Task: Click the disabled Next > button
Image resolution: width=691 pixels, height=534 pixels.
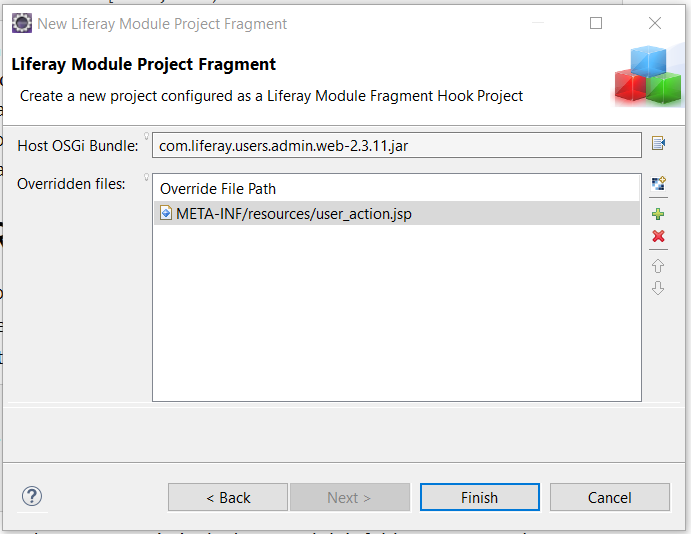Action: click(349, 497)
